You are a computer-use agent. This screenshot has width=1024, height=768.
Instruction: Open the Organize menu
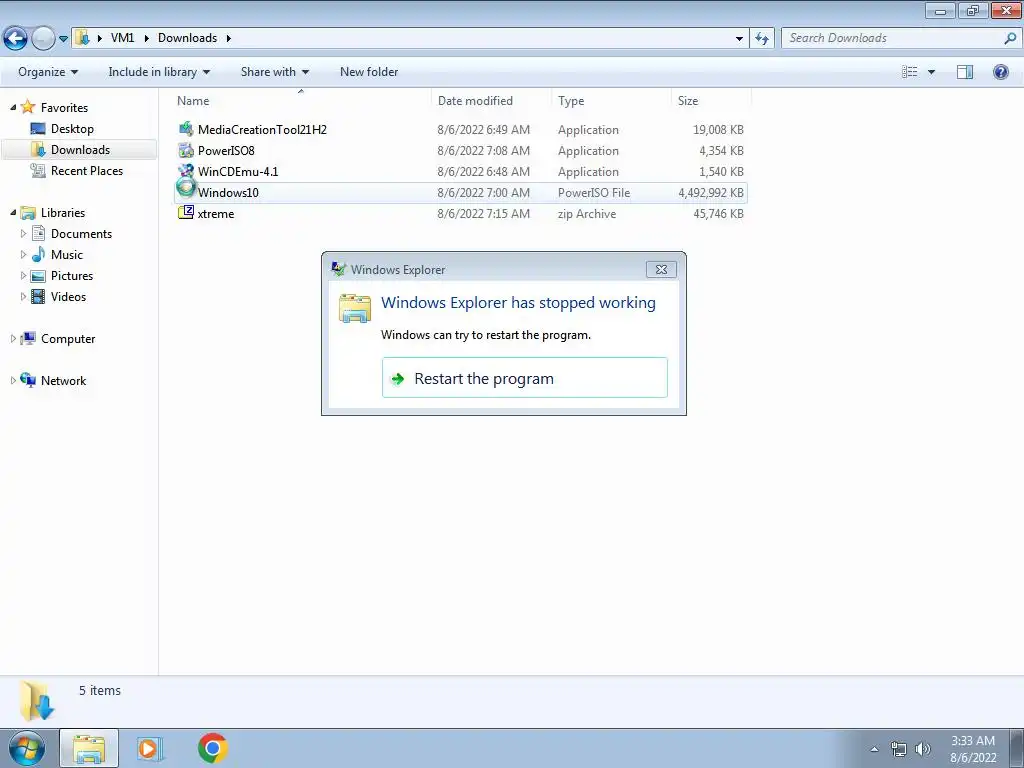coord(48,72)
